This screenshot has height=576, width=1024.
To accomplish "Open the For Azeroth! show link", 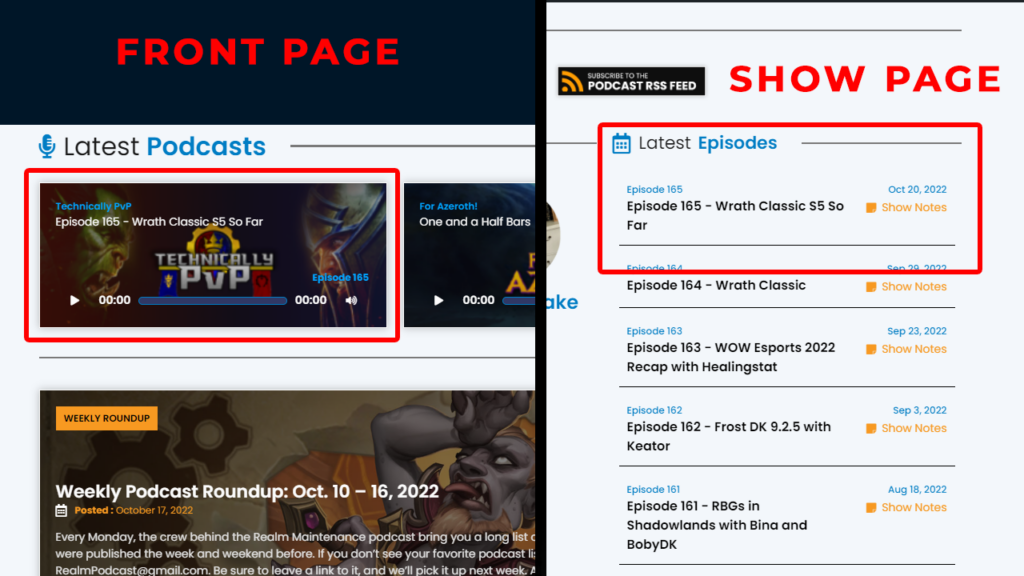I will 448,206.
